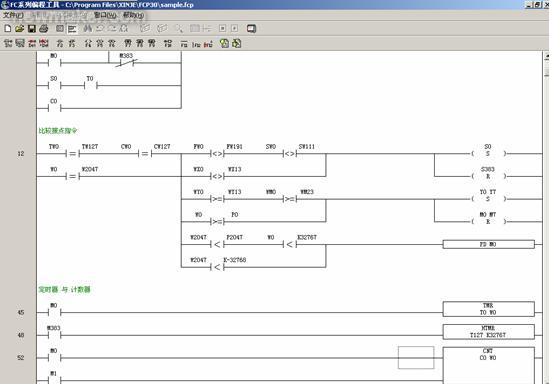The image size is (549, 384).
Task: Toggle the pressed ladder view icon
Action: (72, 29)
